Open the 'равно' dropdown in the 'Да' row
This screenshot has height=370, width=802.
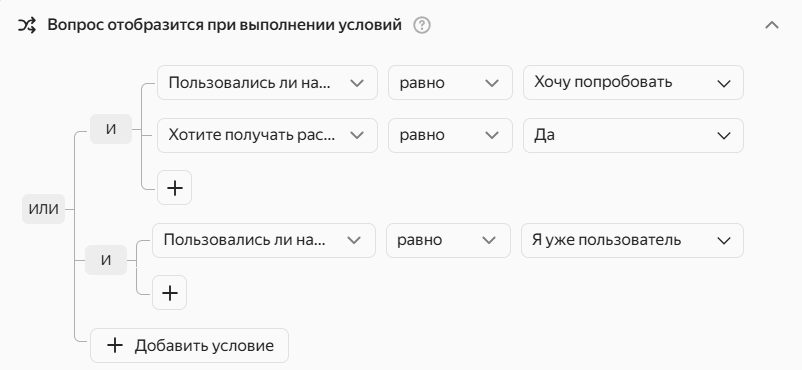pyautogui.click(x=450, y=135)
